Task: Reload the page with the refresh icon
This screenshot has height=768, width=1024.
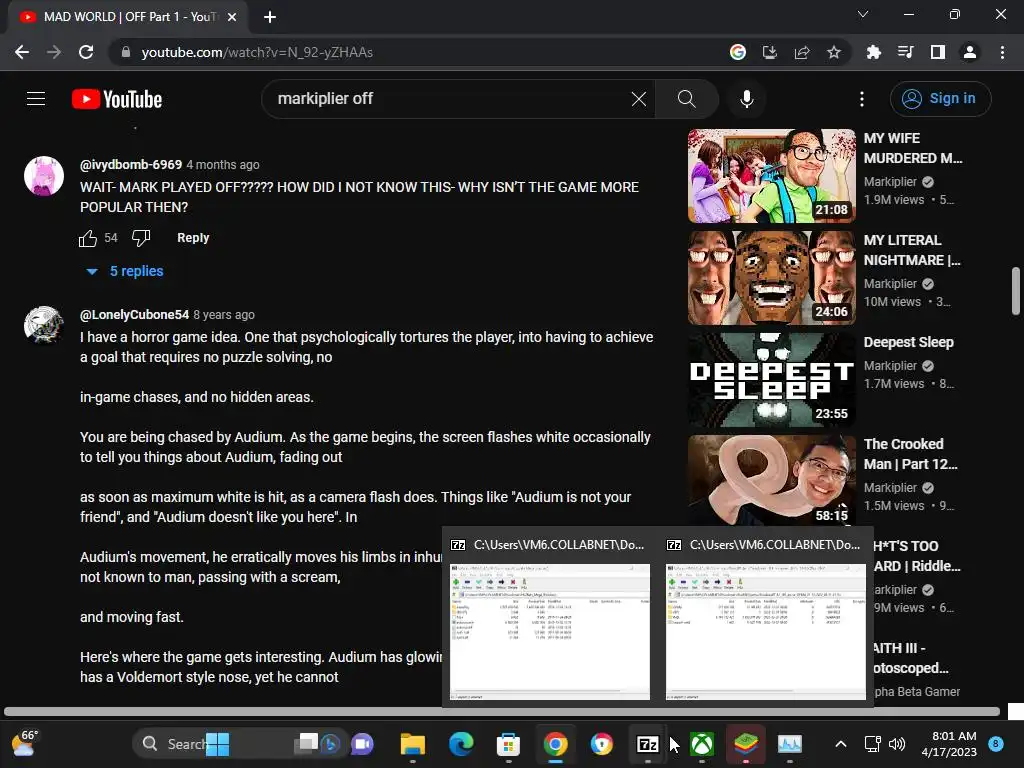Action: 86,52
